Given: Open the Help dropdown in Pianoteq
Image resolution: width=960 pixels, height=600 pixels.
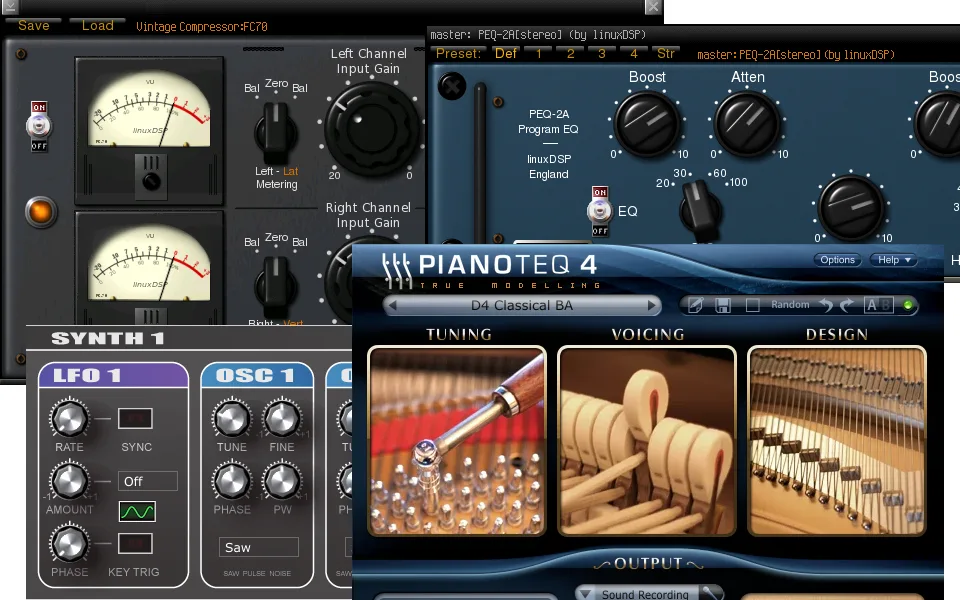Looking at the screenshot, I should 893,260.
